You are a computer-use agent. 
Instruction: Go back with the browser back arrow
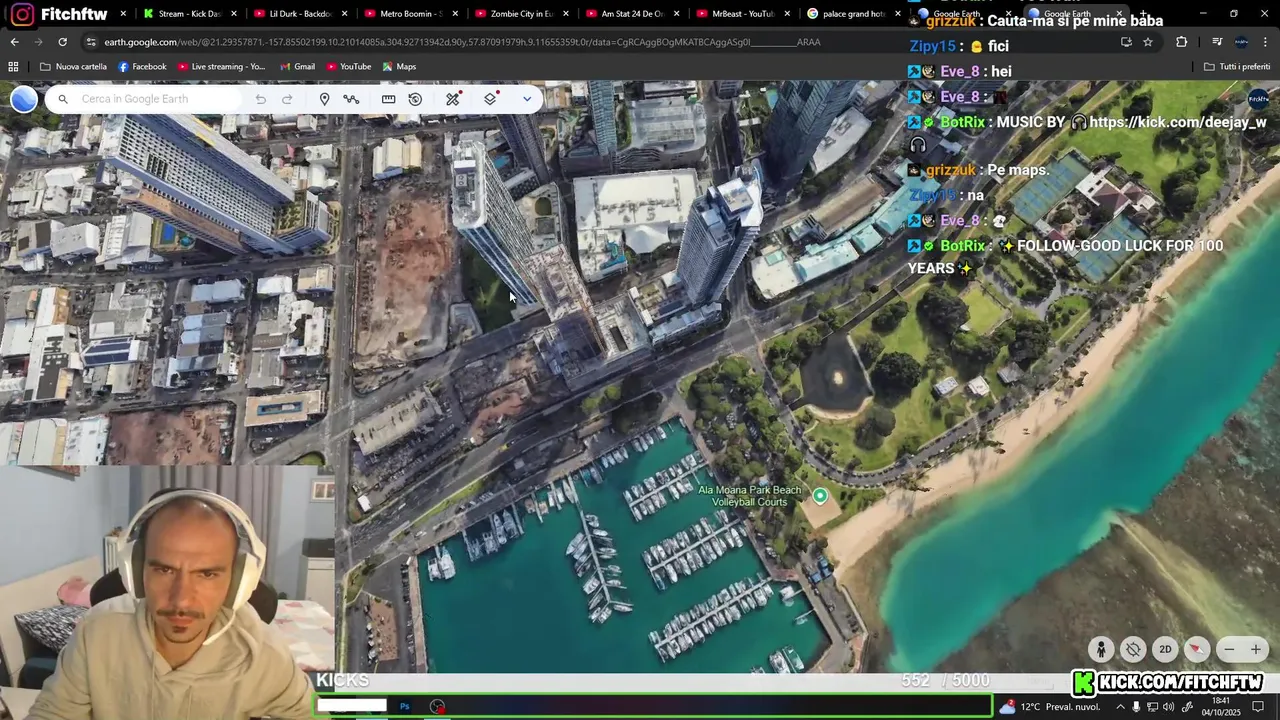pyautogui.click(x=14, y=42)
